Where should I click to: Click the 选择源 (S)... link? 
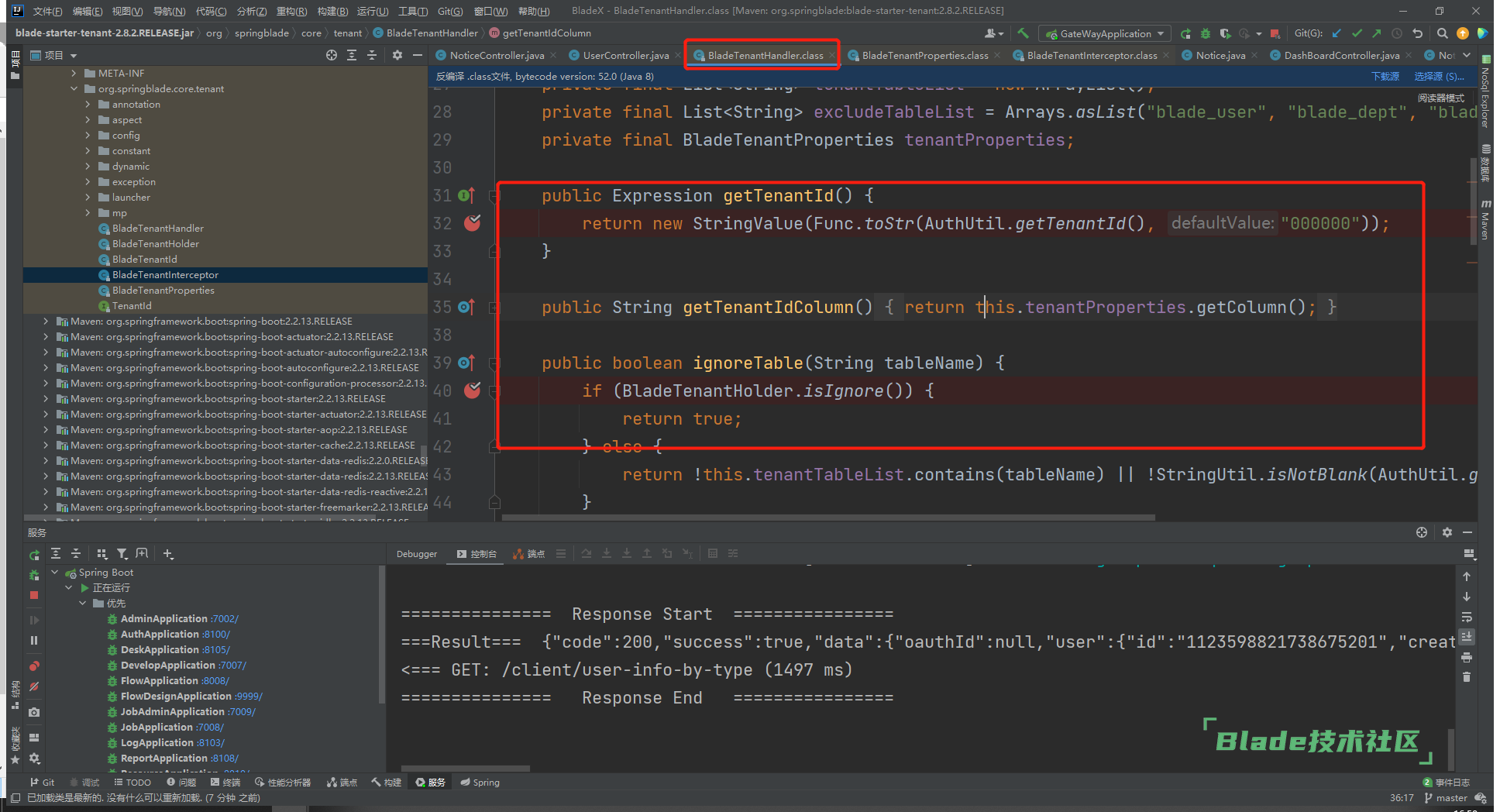(1439, 77)
